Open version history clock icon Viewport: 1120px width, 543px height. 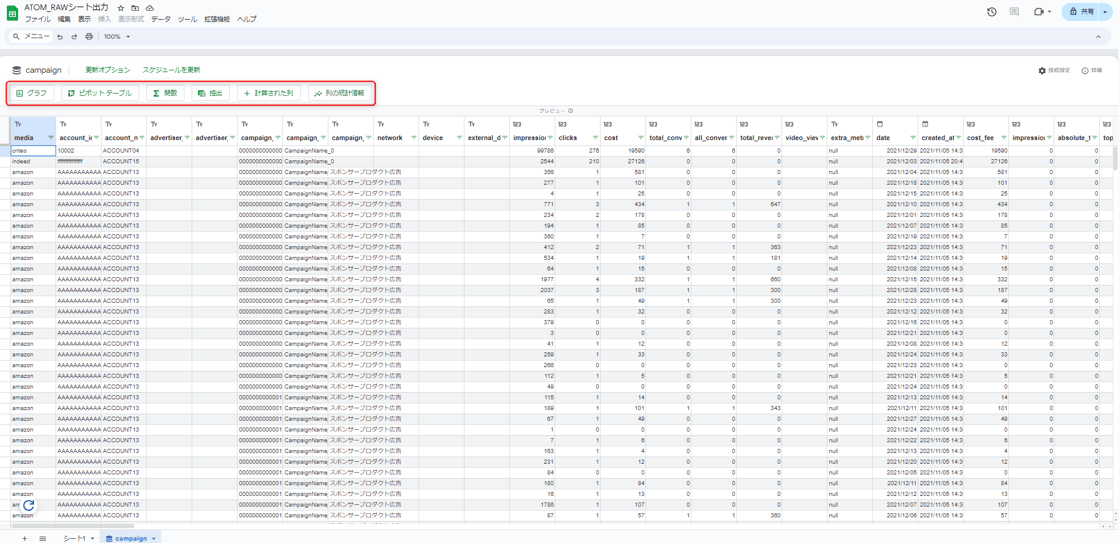click(991, 12)
